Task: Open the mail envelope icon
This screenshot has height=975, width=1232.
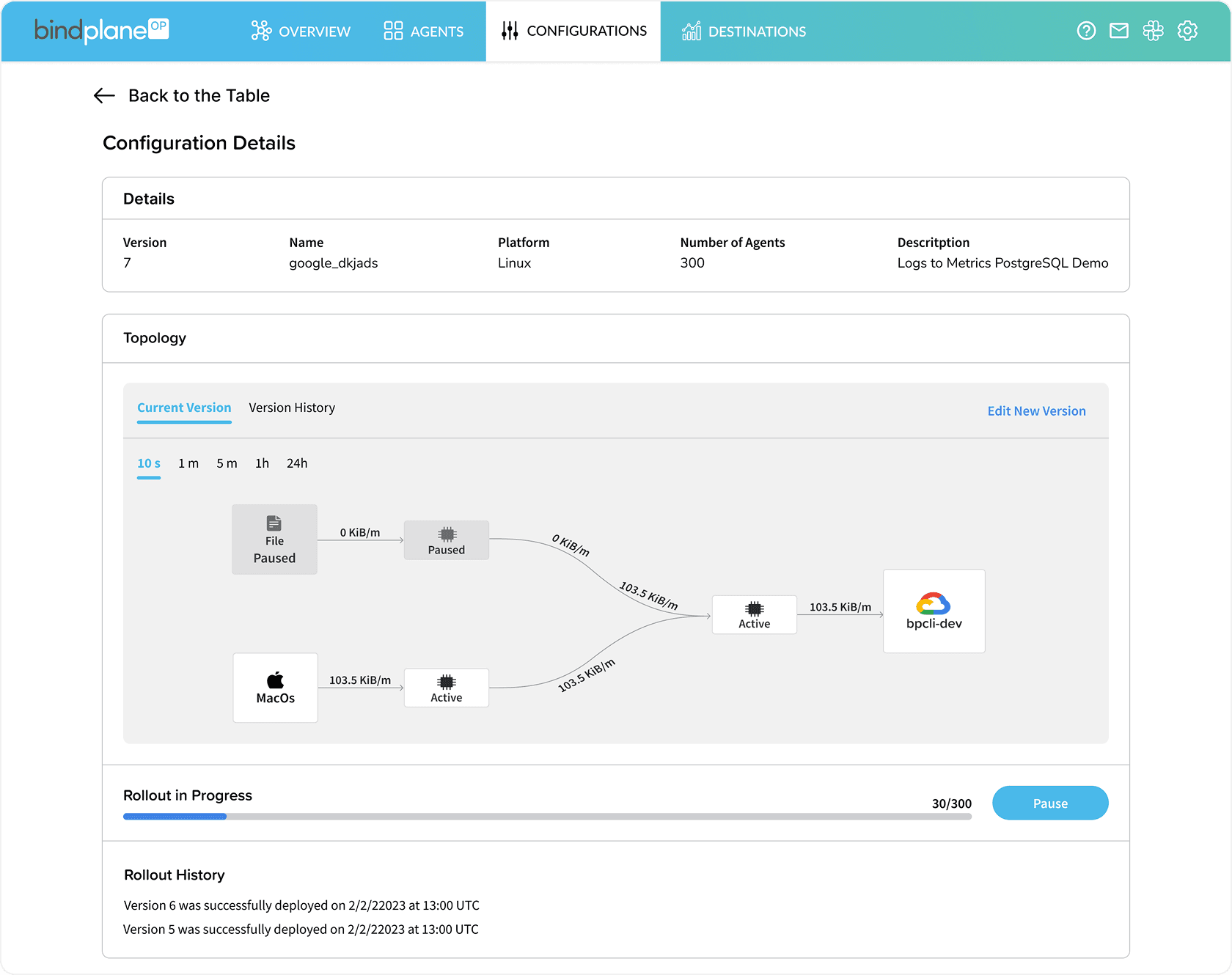Action: [1119, 31]
